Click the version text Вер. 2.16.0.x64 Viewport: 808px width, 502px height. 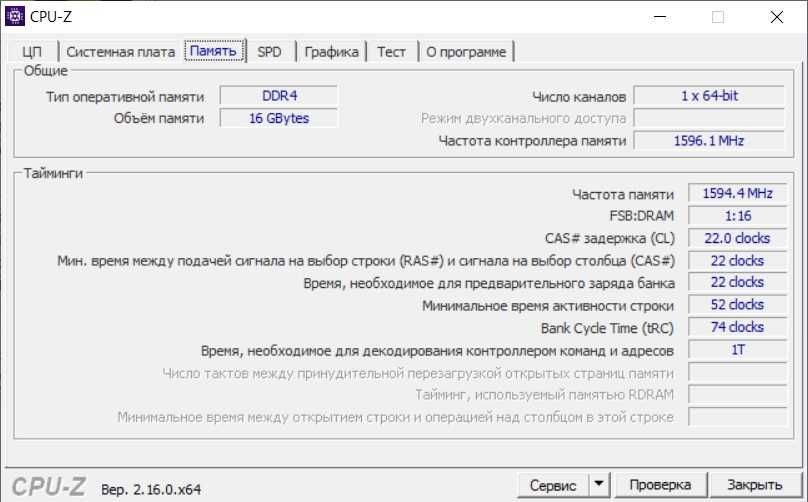pos(151,490)
